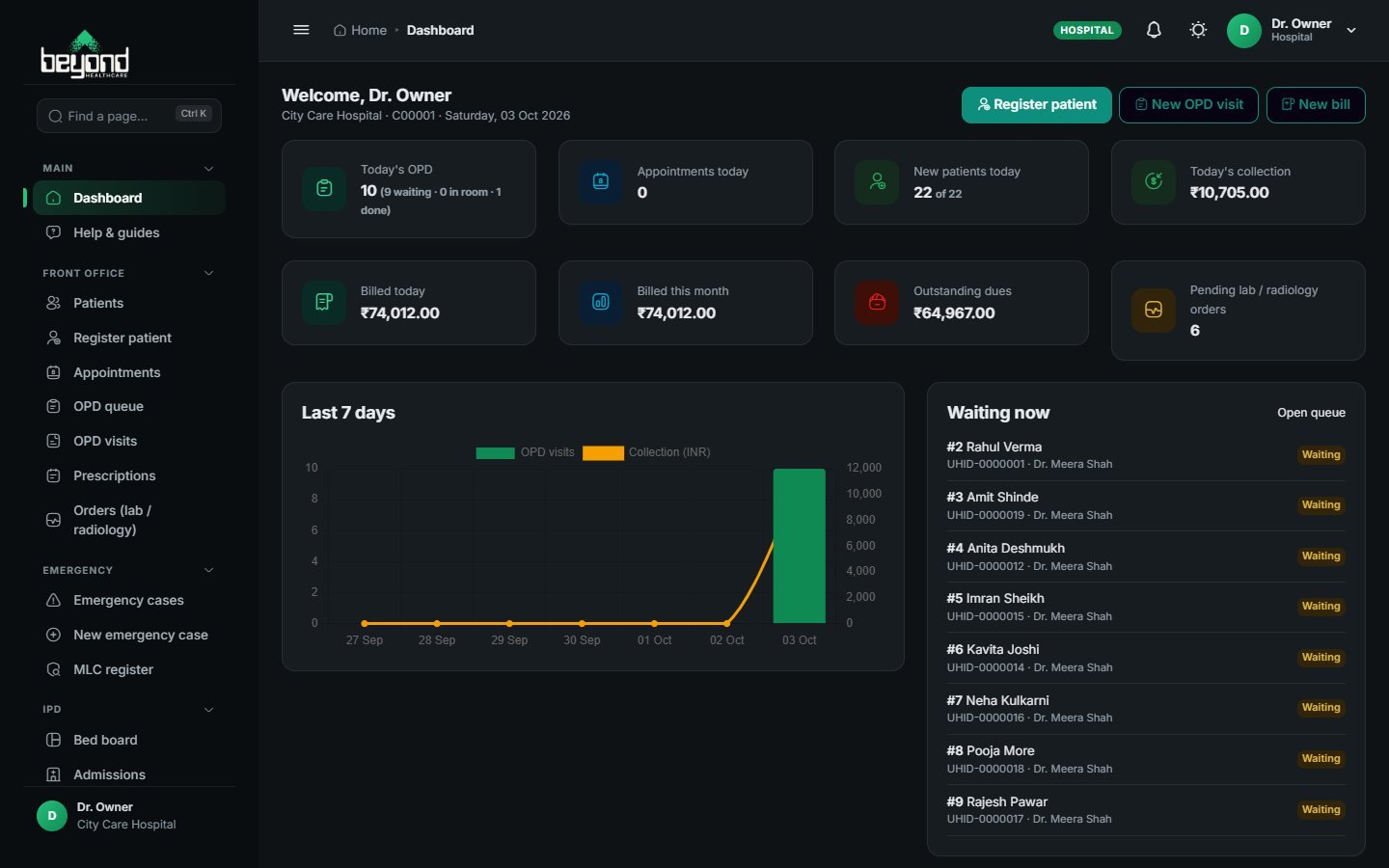
Task: Toggle light/dark theme sun icon
Action: (x=1198, y=30)
